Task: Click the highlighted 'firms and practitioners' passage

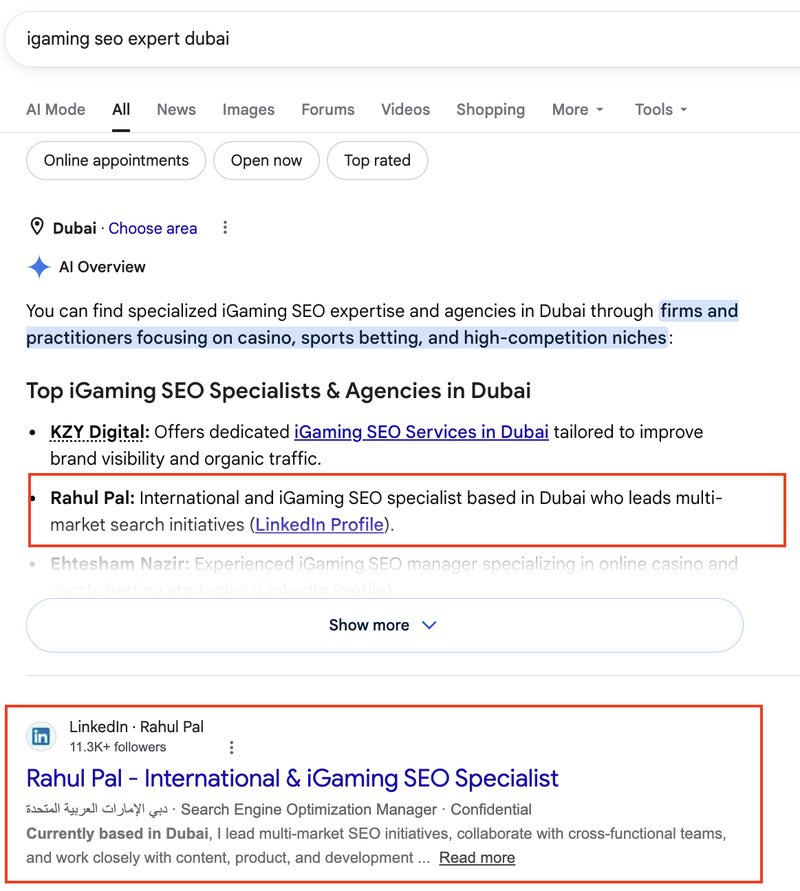Action: point(382,324)
